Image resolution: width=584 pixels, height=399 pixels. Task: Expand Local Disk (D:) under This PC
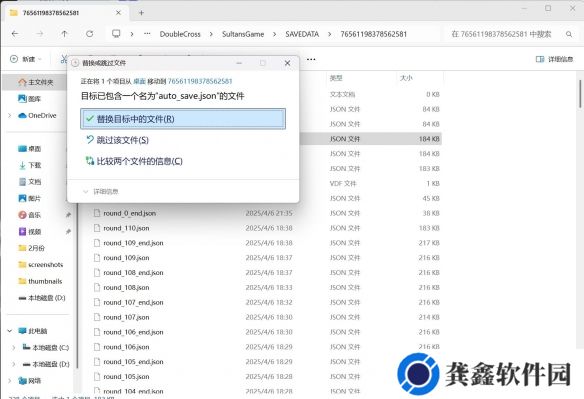(x=14, y=364)
